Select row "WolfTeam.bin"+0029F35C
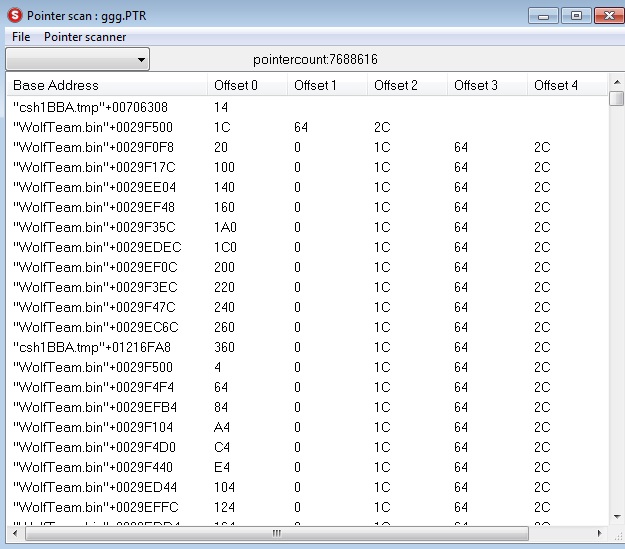The width and height of the screenshot is (625, 549). [x=307, y=227]
